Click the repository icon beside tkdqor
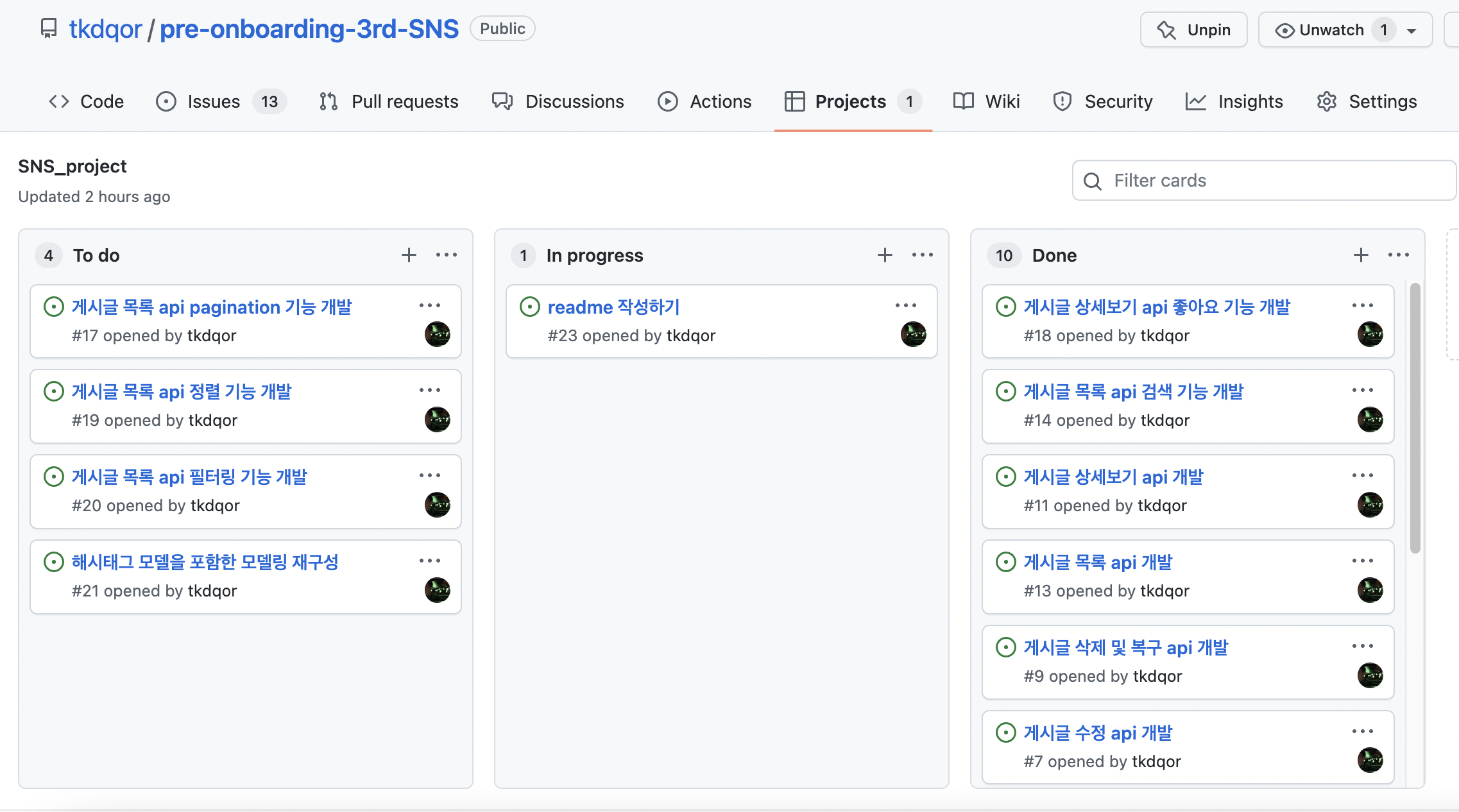Viewport: 1459px width, 812px height. point(49,29)
